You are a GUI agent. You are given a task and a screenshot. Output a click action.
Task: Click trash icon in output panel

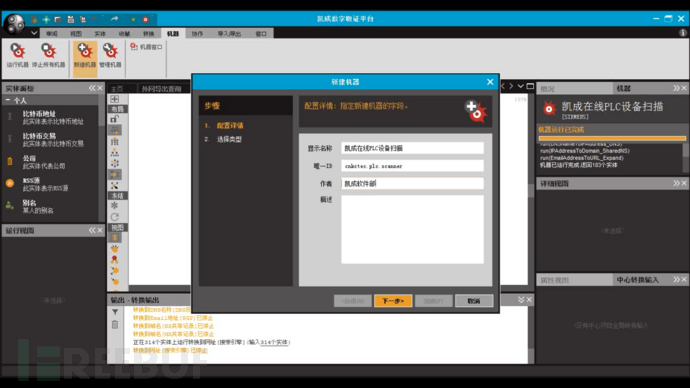tap(115, 325)
